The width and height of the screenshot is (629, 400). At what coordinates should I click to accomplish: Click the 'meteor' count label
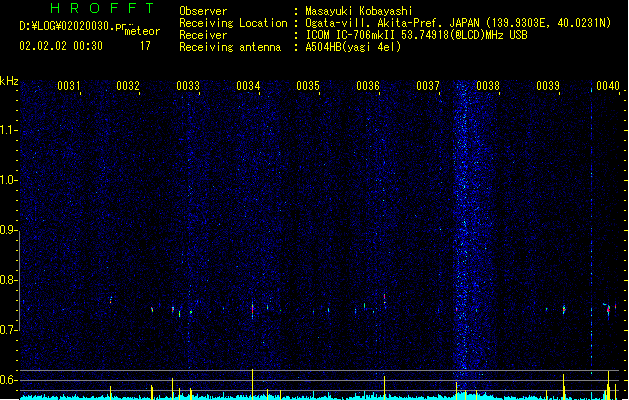[142, 31]
